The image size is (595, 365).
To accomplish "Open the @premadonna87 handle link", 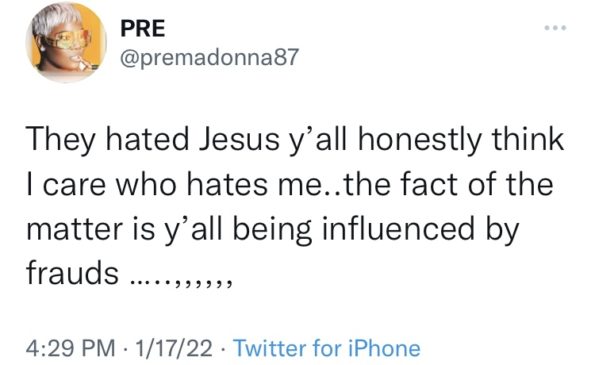I will [209, 58].
